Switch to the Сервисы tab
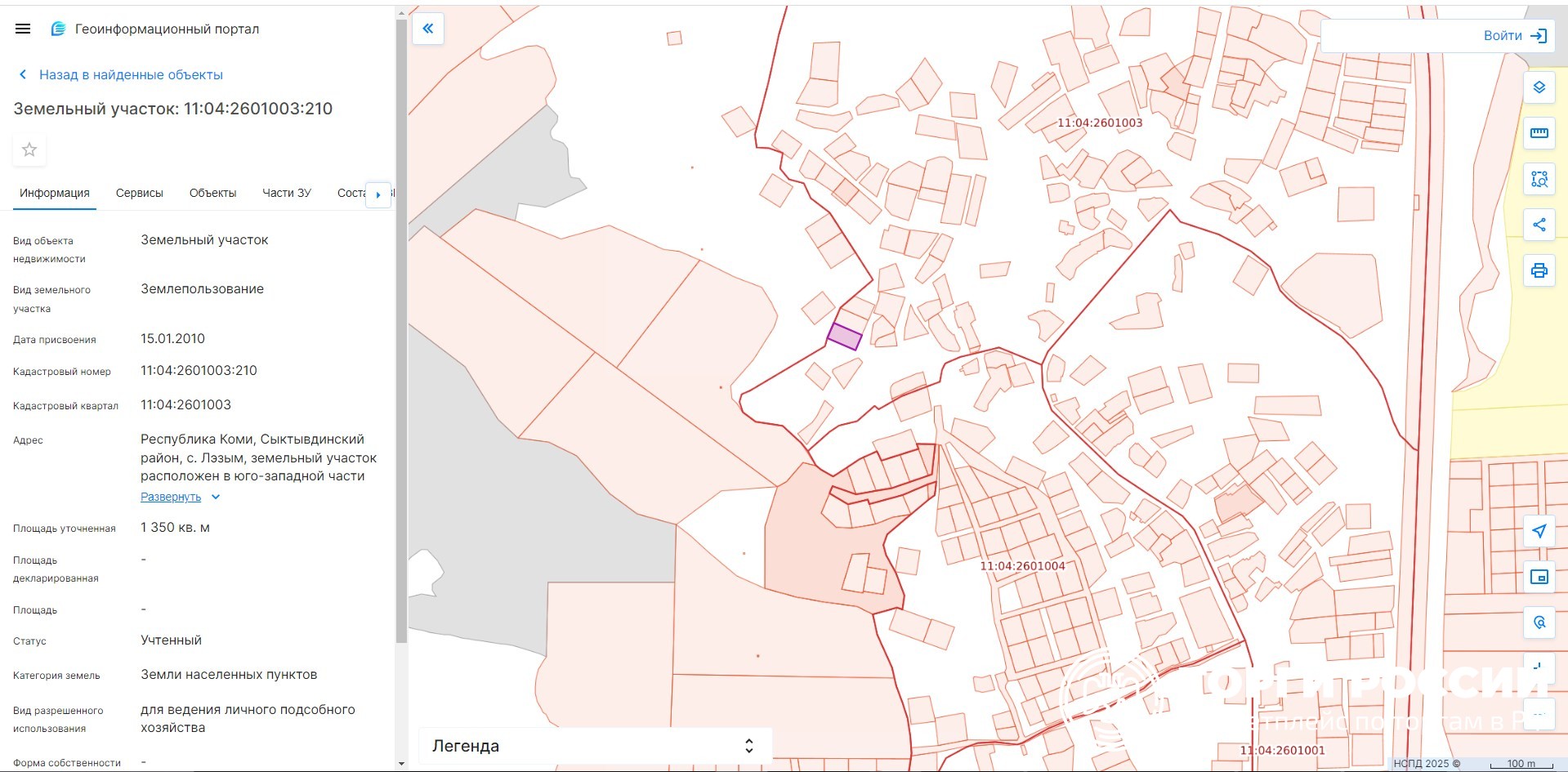Image resolution: width=1568 pixels, height=772 pixels. tap(139, 193)
